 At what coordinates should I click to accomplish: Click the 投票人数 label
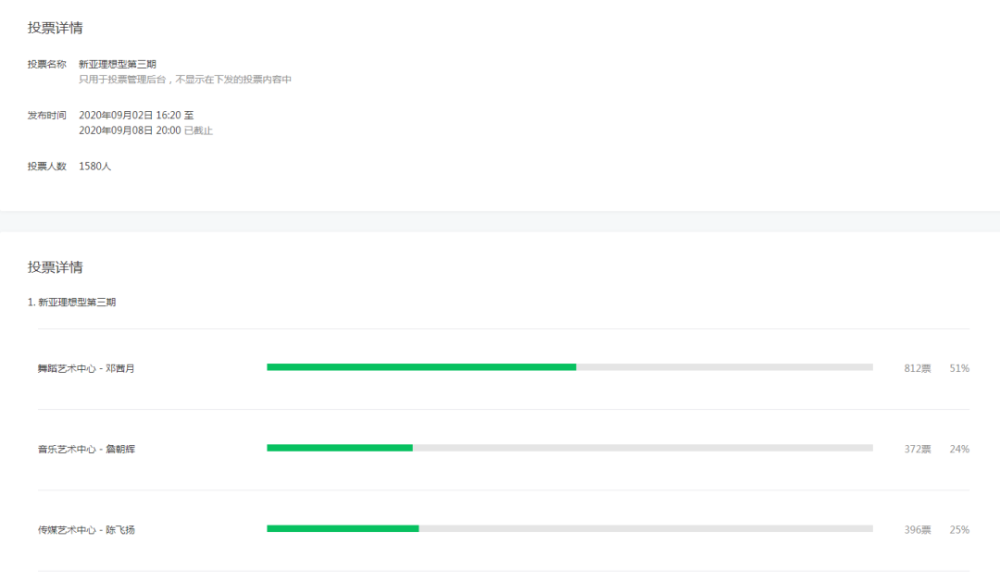(47, 166)
